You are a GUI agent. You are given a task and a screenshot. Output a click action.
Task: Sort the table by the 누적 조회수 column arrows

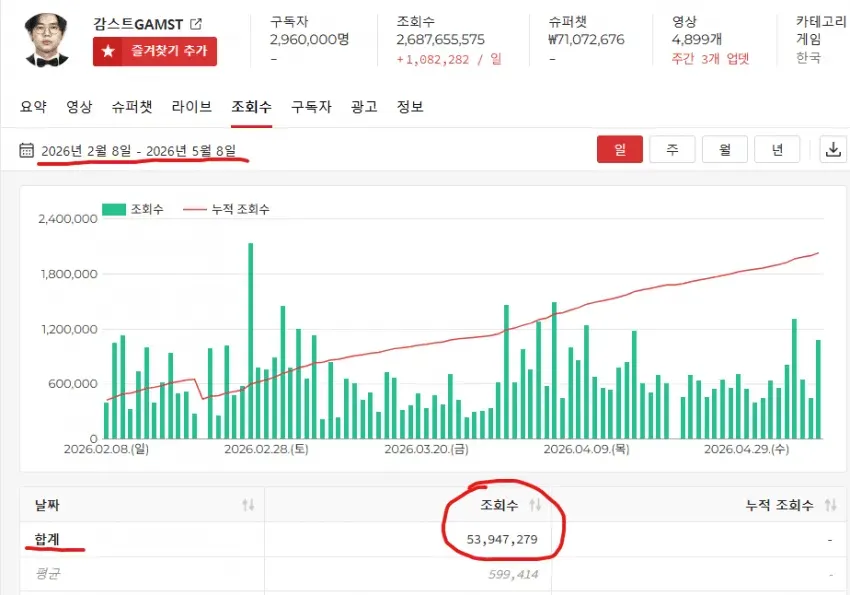pyautogui.click(x=830, y=505)
